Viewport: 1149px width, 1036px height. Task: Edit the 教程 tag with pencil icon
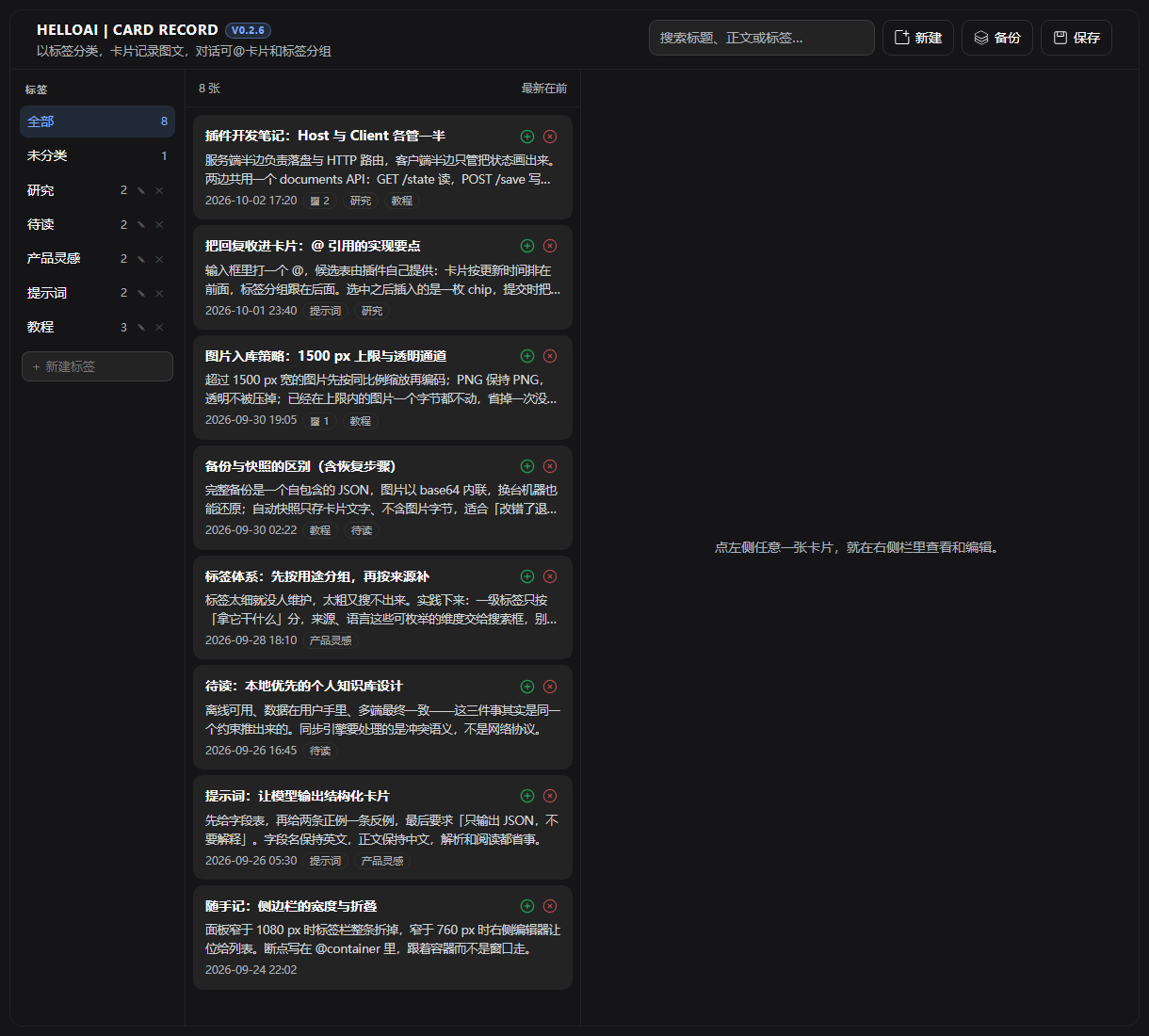pos(141,328)
